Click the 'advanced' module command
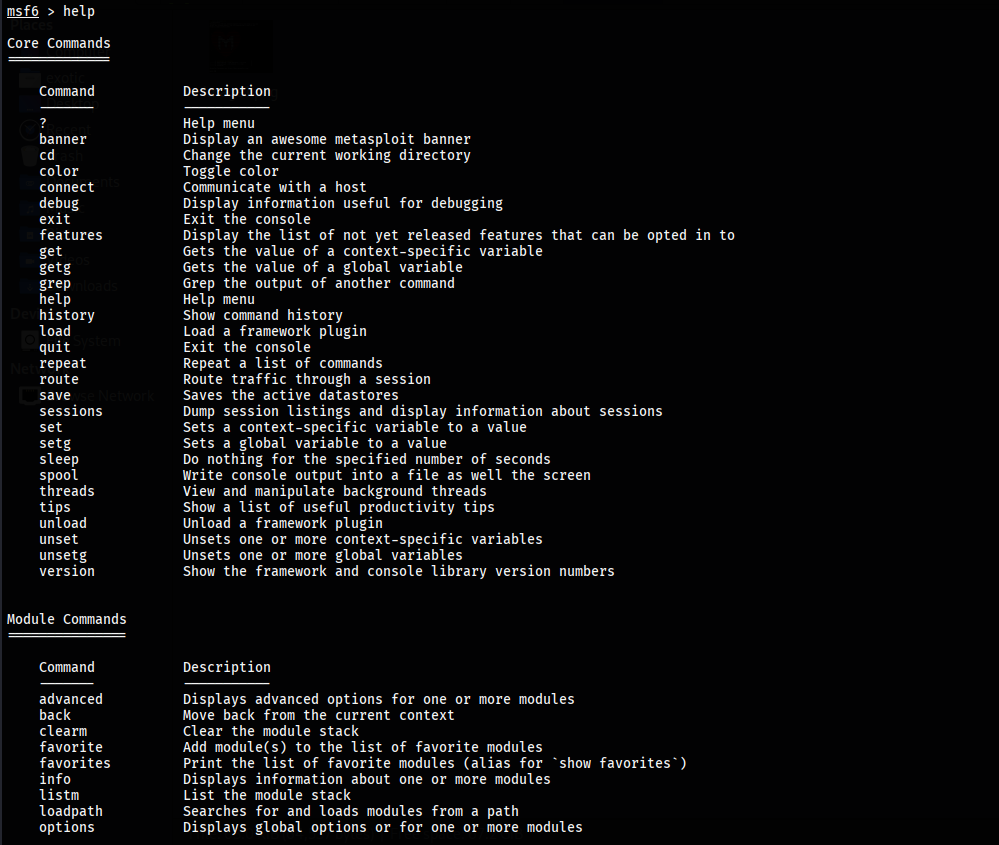 pyautogui.click(x=71, y=699)
